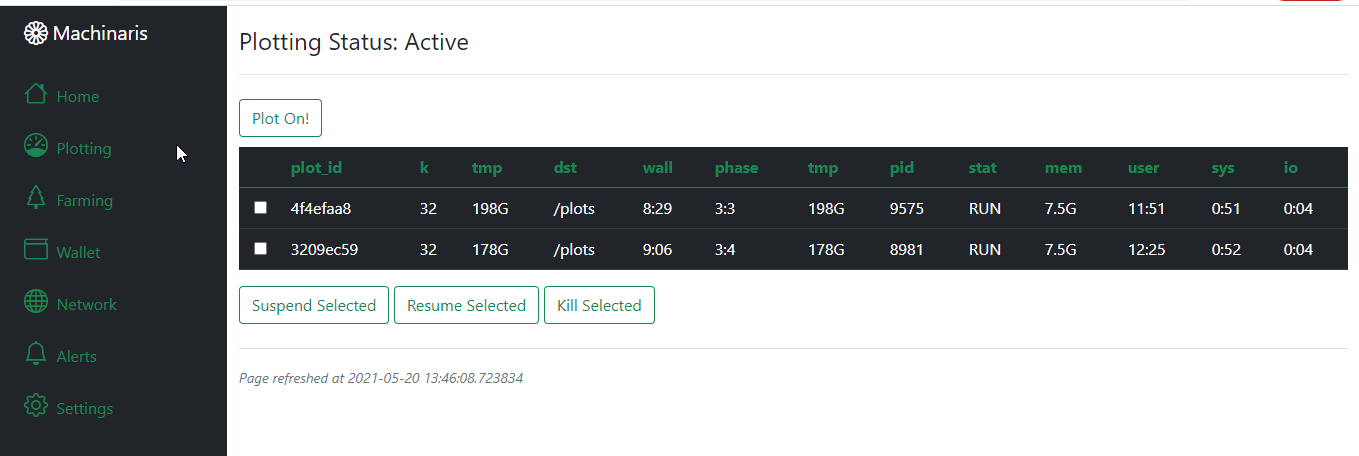
Task: Click the Machinaris flower logo icon
Action: 36,34
